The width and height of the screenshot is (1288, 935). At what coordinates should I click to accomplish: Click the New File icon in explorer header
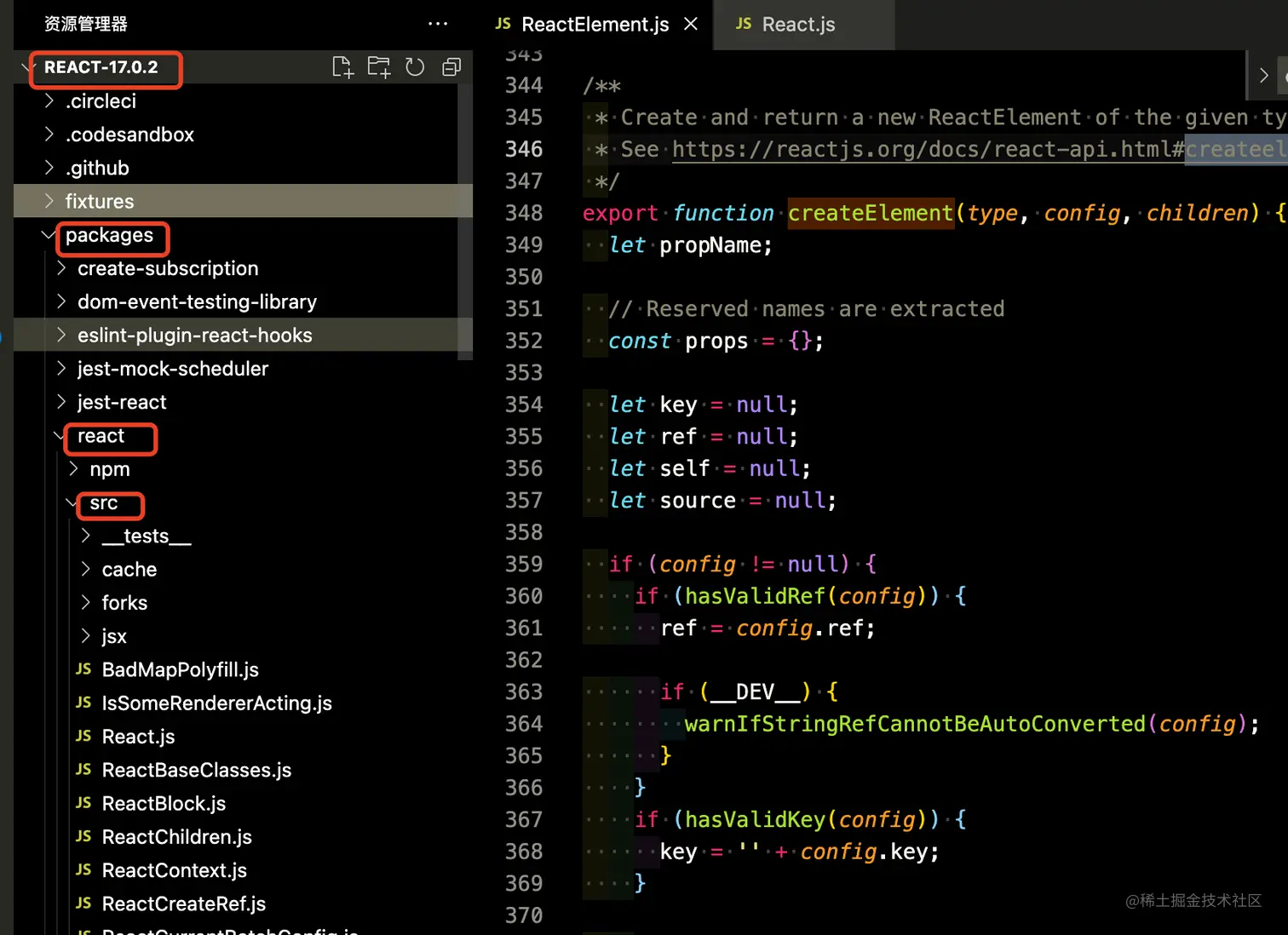[342, 67]
